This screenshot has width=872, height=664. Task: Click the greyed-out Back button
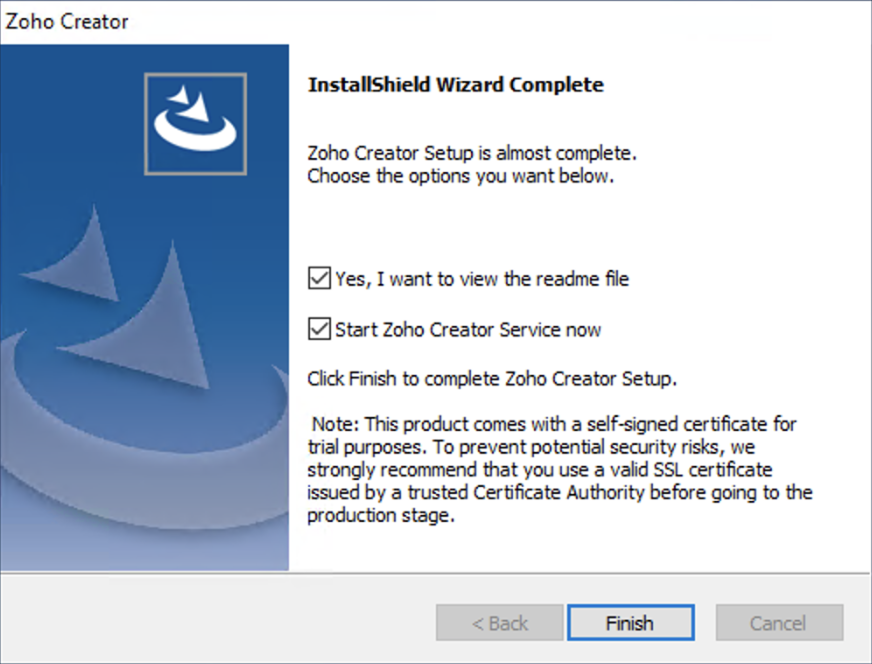tap(499, 623)
